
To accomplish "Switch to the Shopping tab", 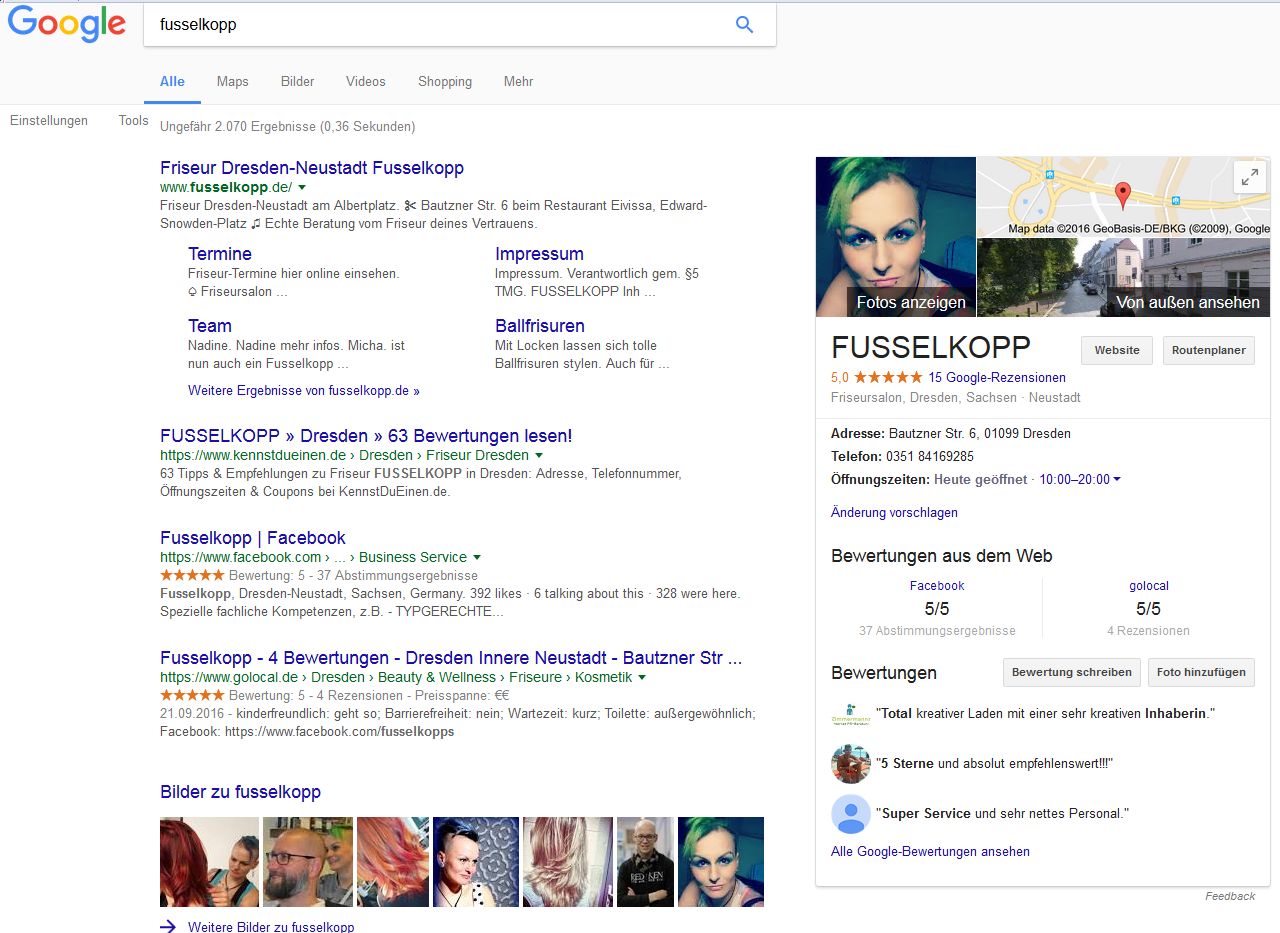I will click(445, 81).
